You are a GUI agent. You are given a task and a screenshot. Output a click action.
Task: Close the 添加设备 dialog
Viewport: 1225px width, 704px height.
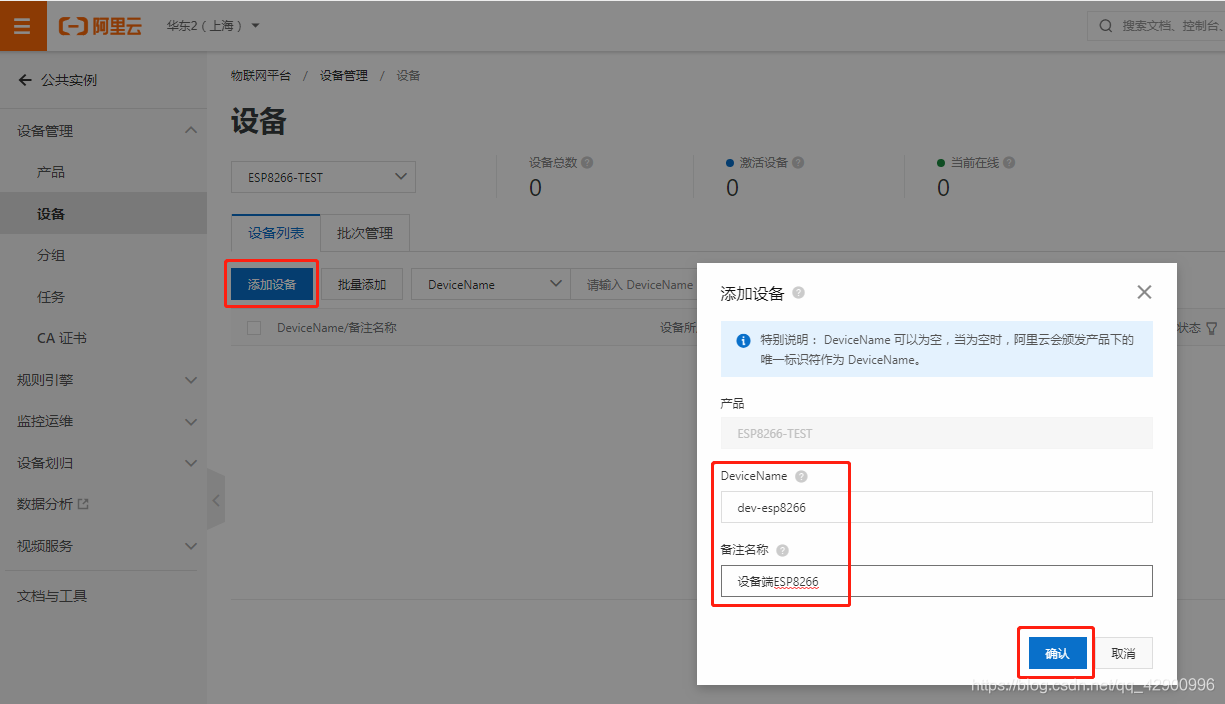coord(1144,292)
